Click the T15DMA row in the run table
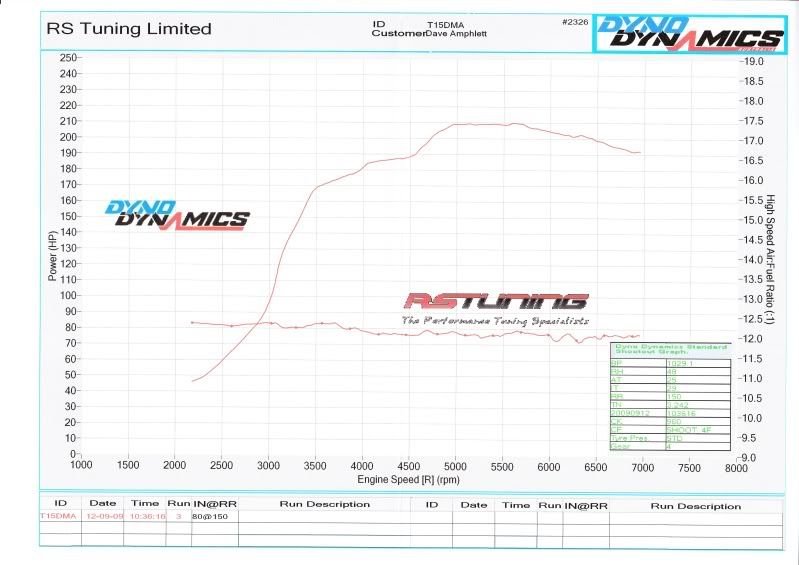This screenshot has width=799, height=565. (x=56, y=517)
